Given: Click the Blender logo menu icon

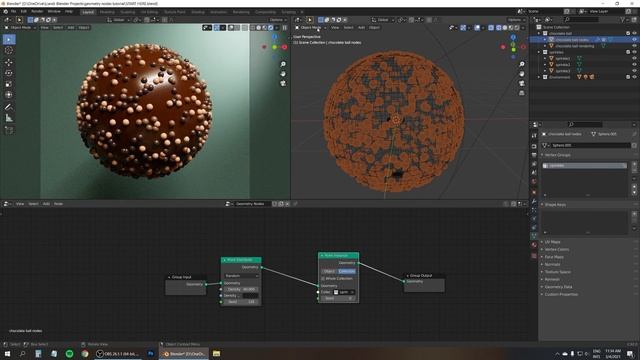Looking at the screenshot, I should 5,11.
